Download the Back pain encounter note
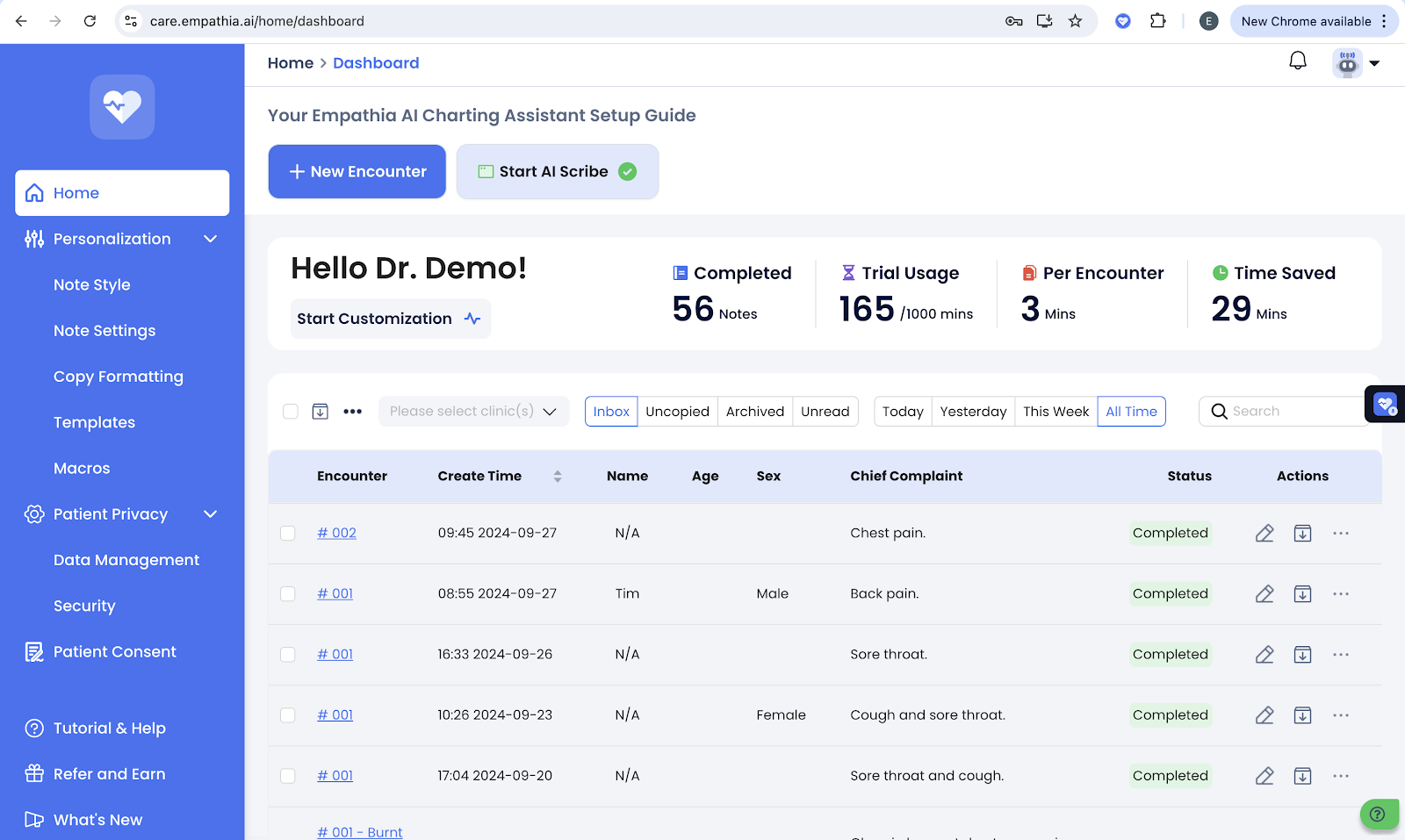 [1302, 594]
